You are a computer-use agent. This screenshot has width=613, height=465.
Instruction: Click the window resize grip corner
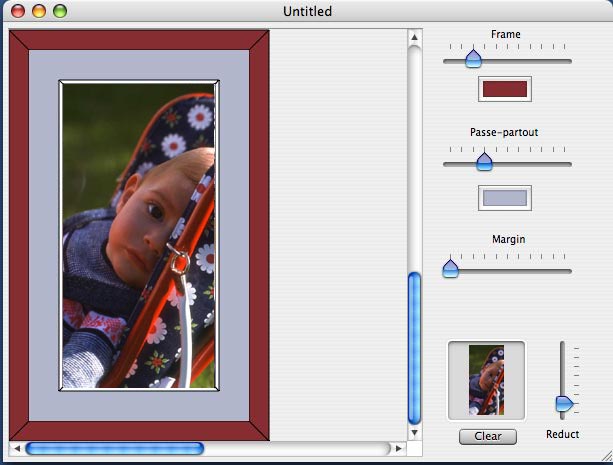coord(607,456)
